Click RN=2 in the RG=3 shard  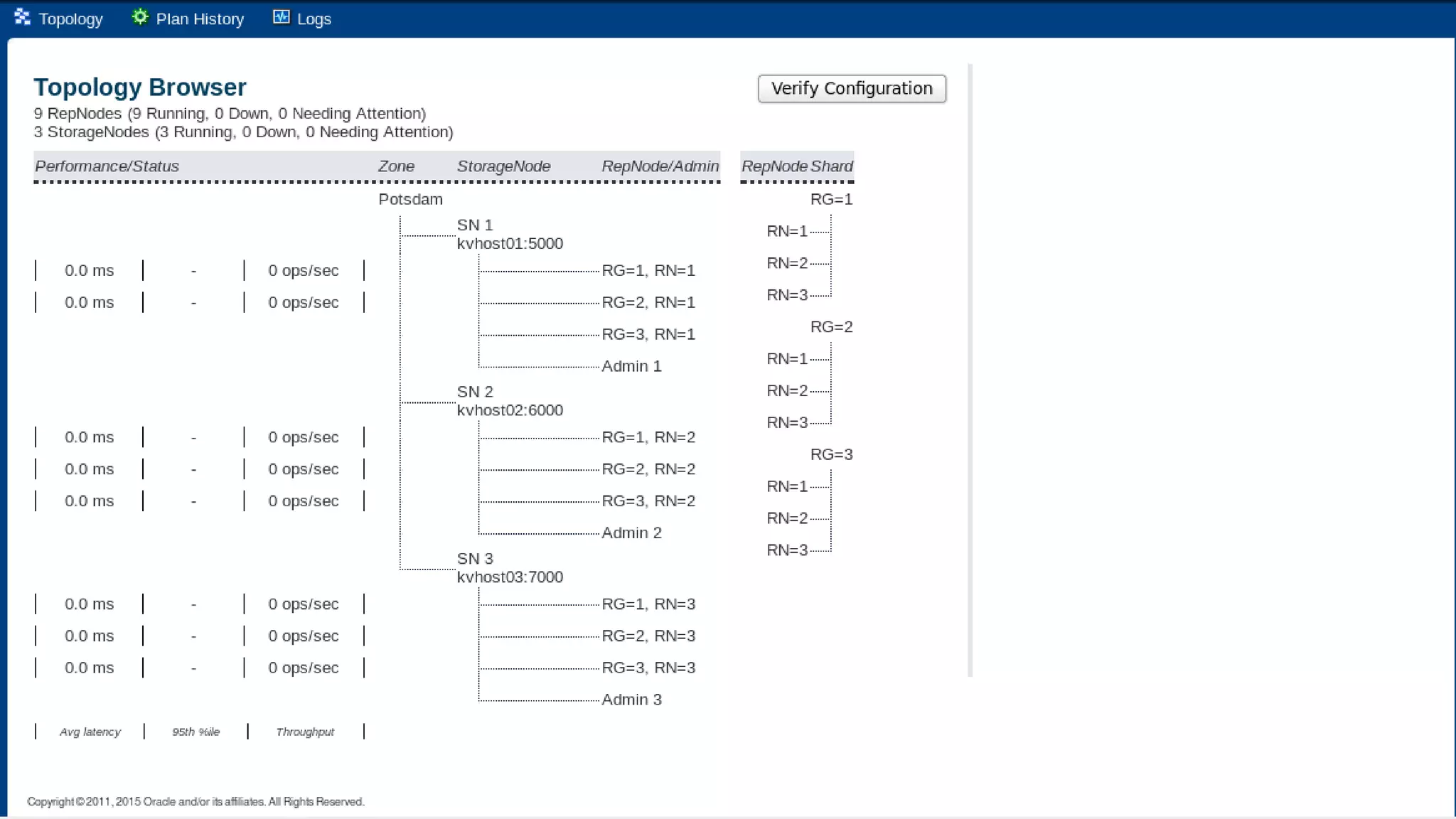tap(787, 518)
